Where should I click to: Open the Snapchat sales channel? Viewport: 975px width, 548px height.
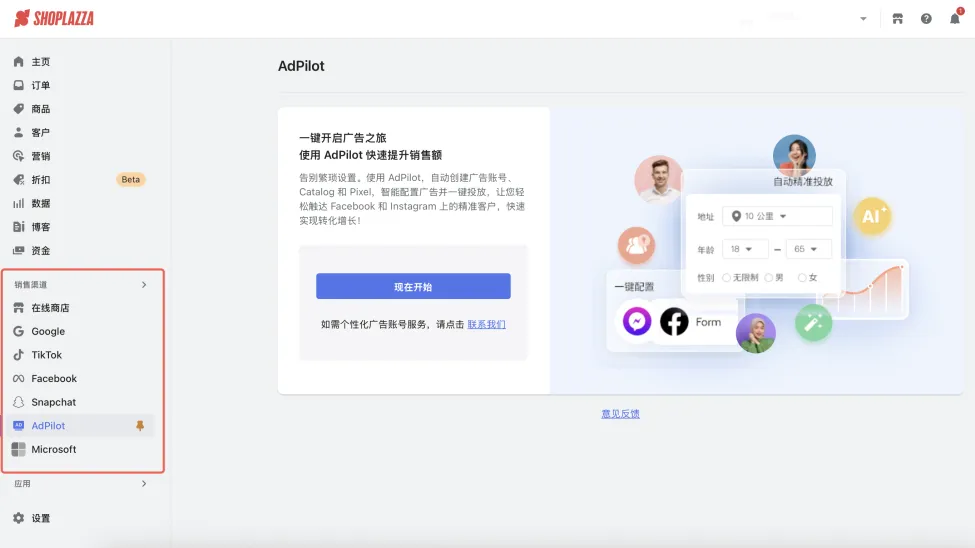click(53, 402)
